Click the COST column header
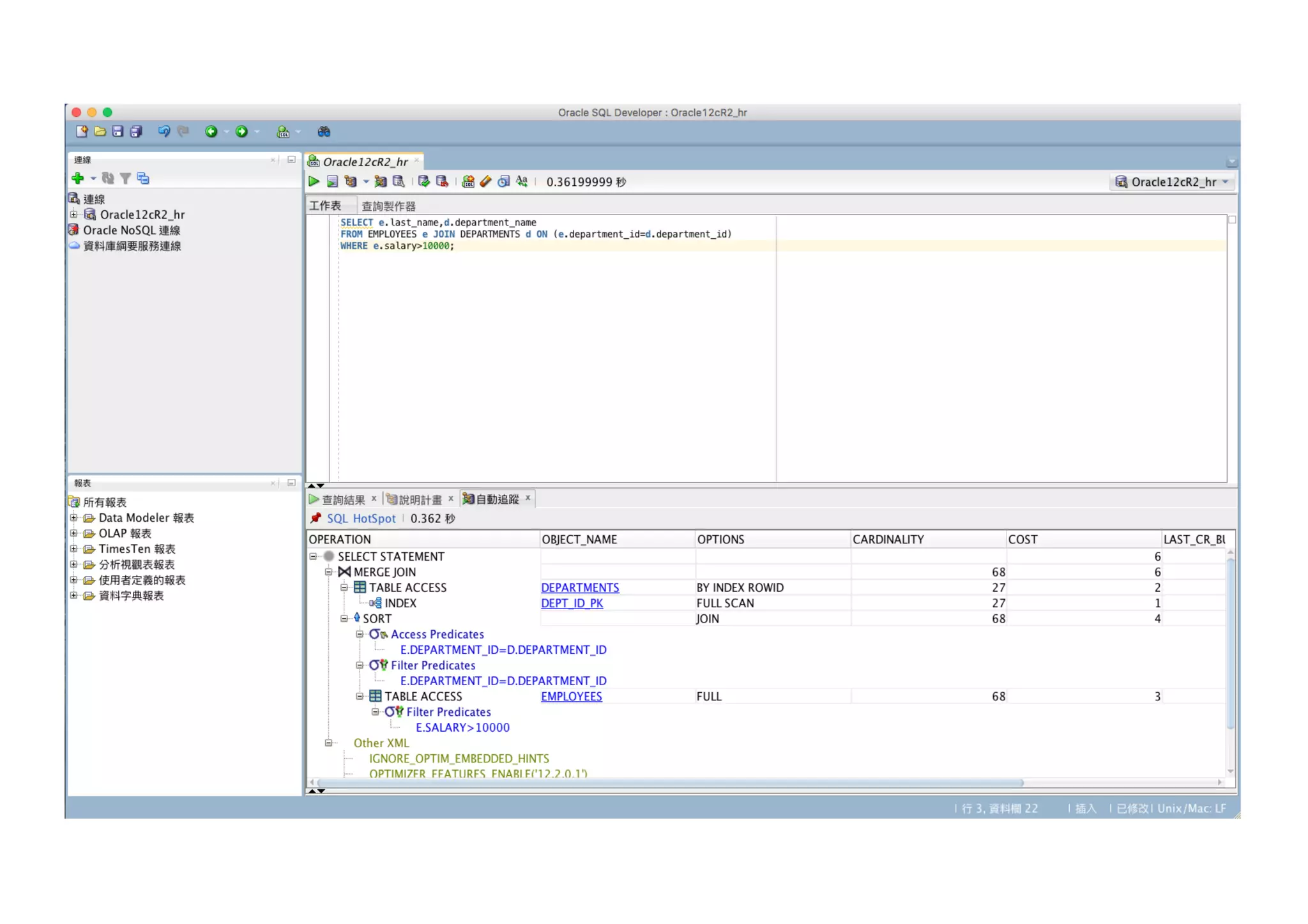Screen dimensions: 1308x924 coord(1083,539)
